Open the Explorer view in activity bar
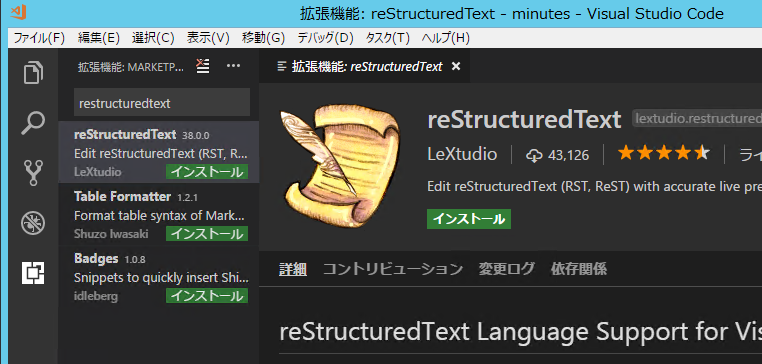 coord(33,72)
